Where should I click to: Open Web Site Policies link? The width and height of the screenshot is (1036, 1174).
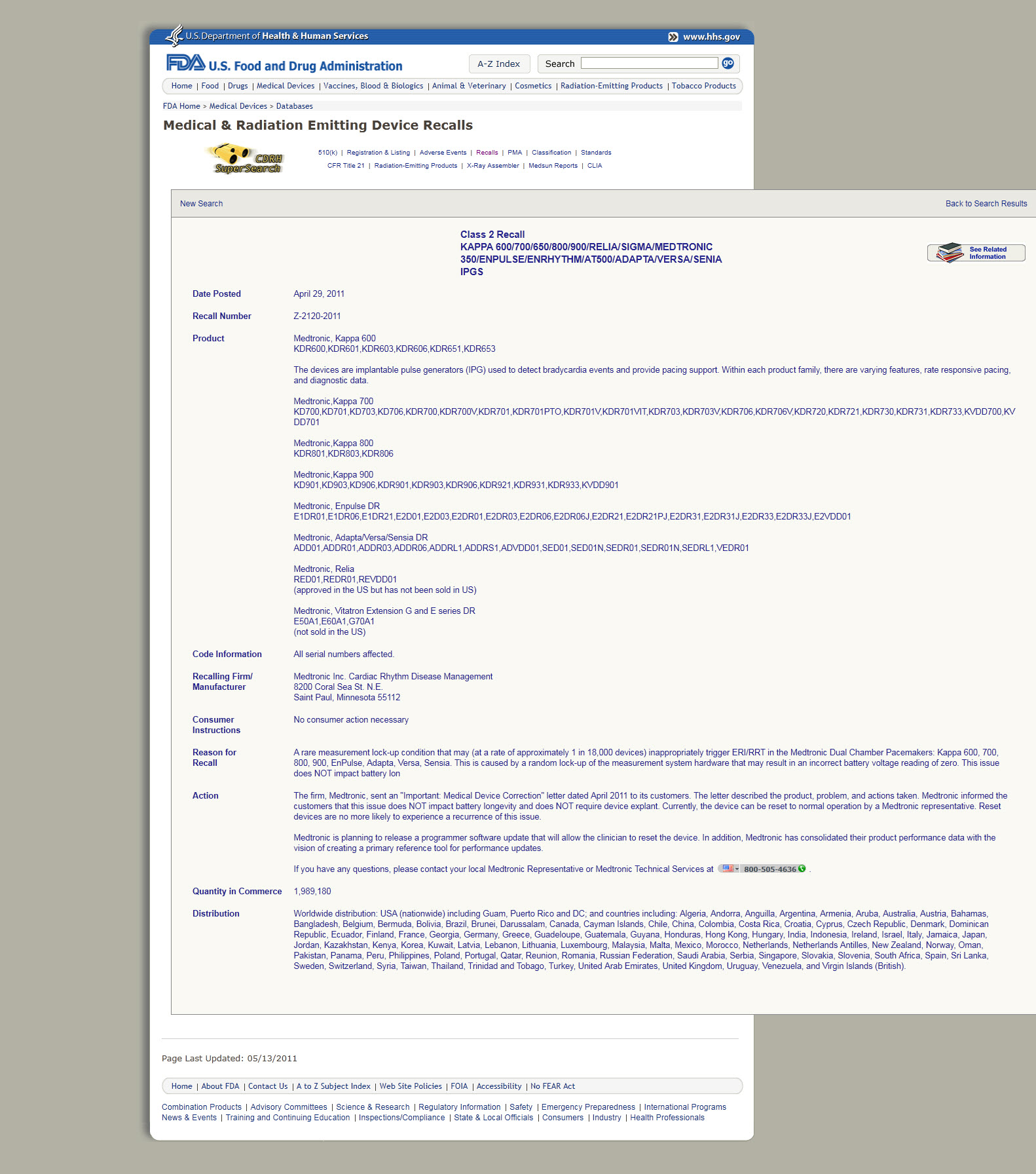[411, 1086]
